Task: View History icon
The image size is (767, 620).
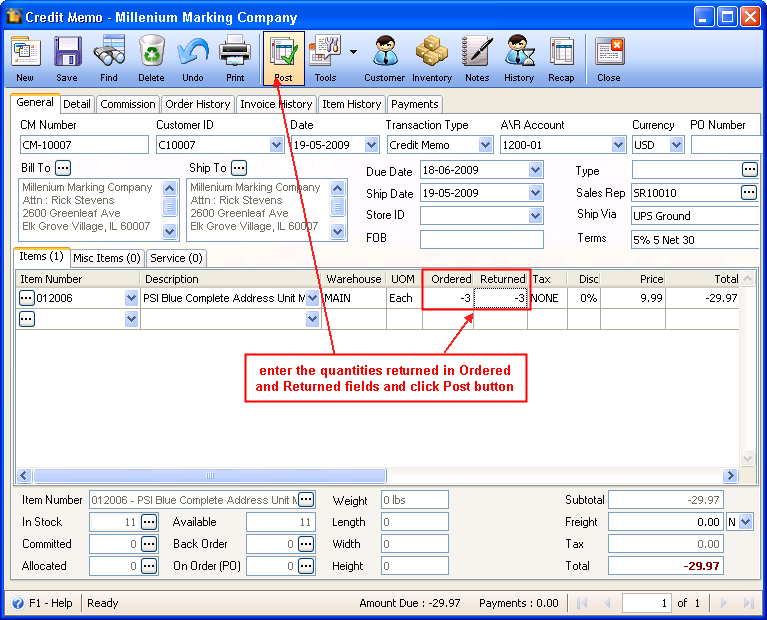Action: pos(519,58)
